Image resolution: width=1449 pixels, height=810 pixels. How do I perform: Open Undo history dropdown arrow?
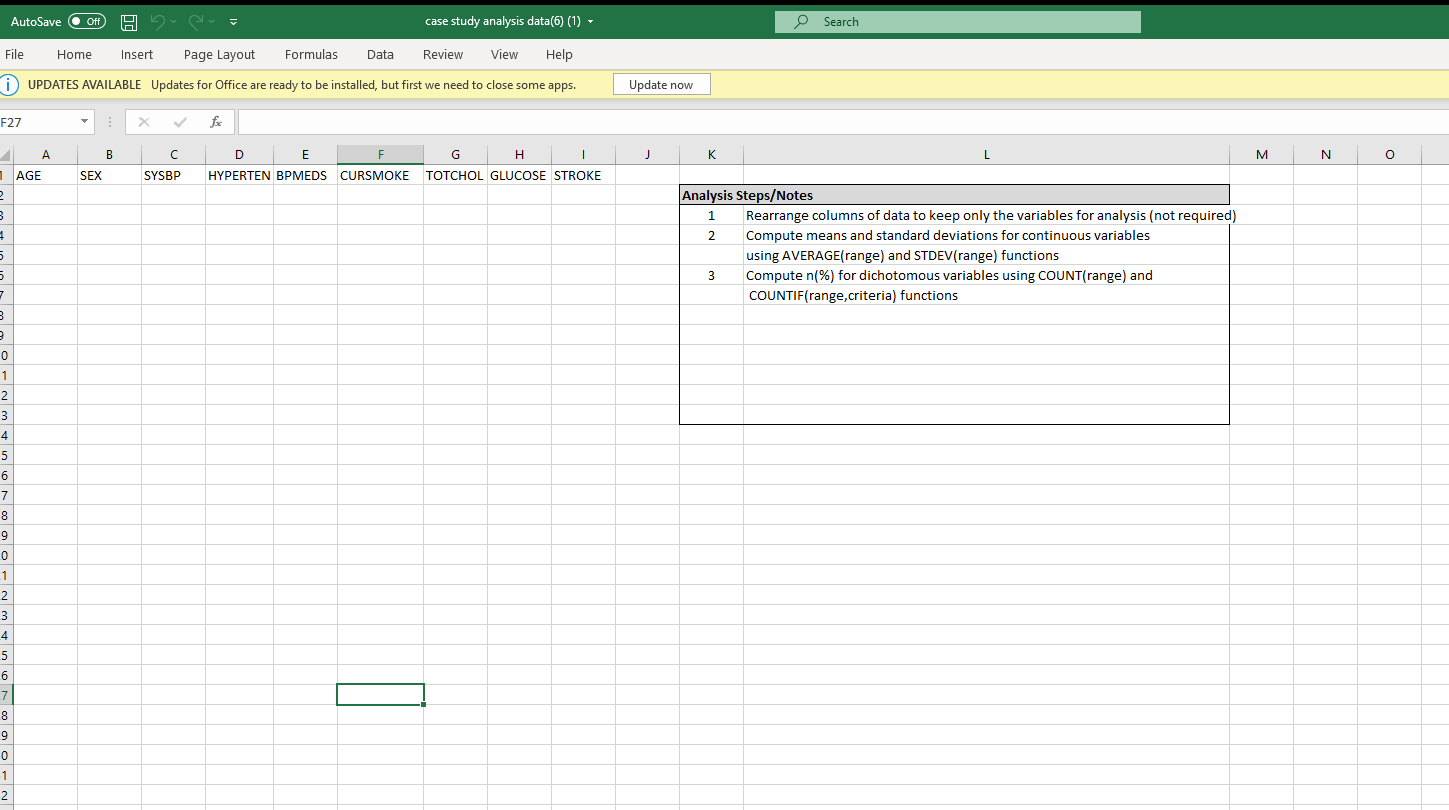pyautogui.click(x=174, y=22)
